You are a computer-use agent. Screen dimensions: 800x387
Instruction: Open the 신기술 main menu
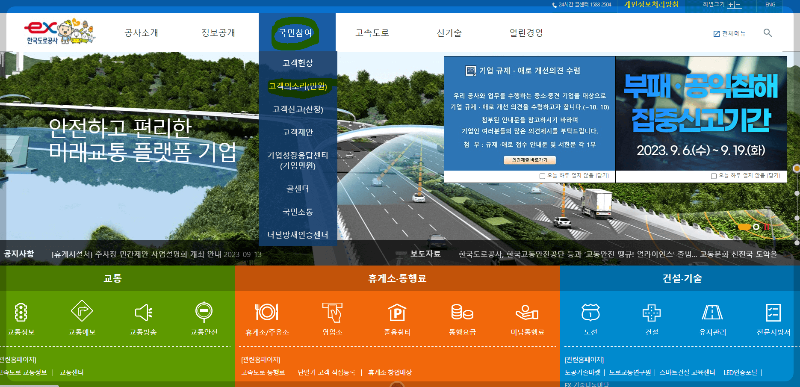[449, 33]
